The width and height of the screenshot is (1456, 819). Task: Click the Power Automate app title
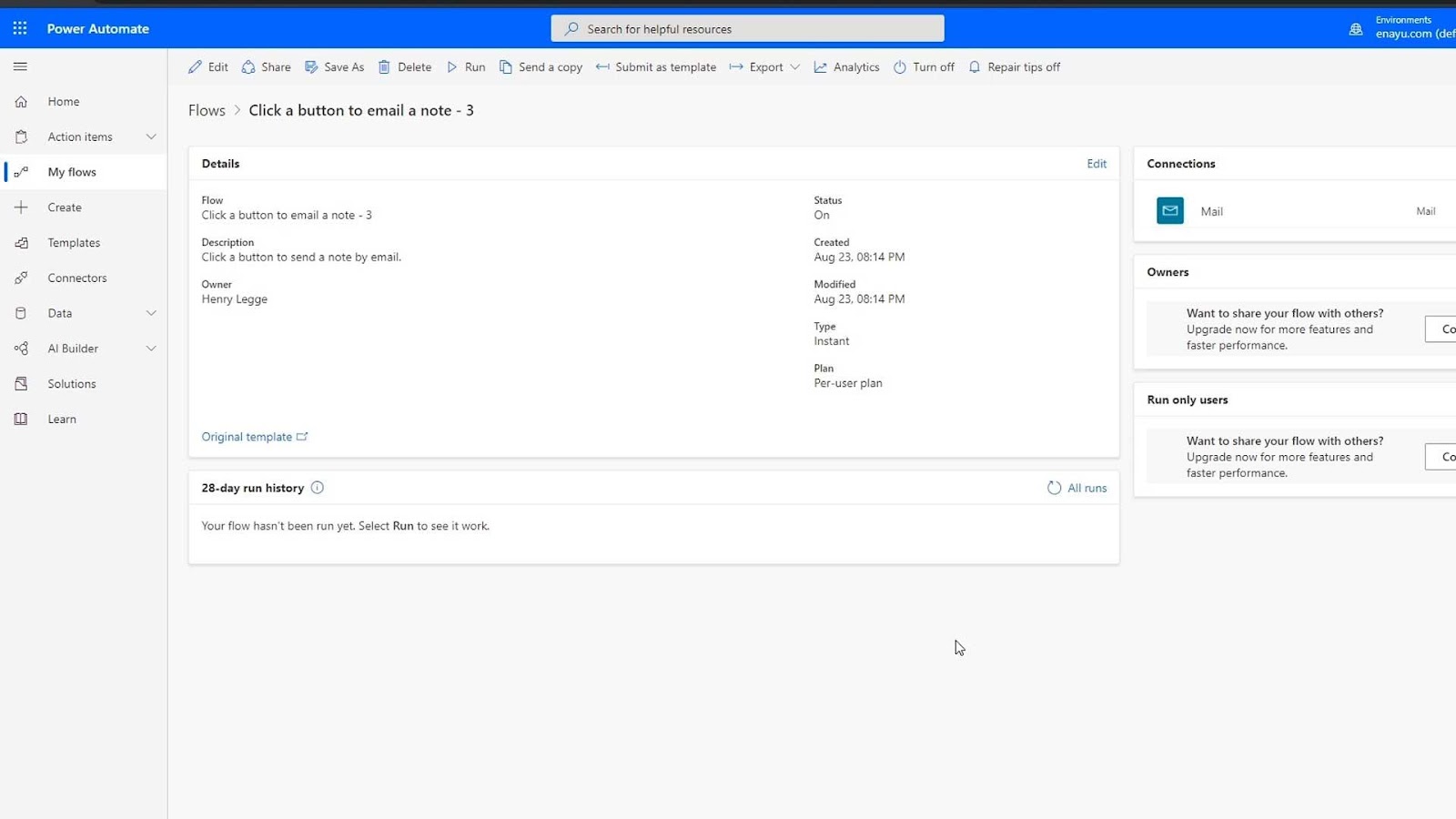[98, 29]
